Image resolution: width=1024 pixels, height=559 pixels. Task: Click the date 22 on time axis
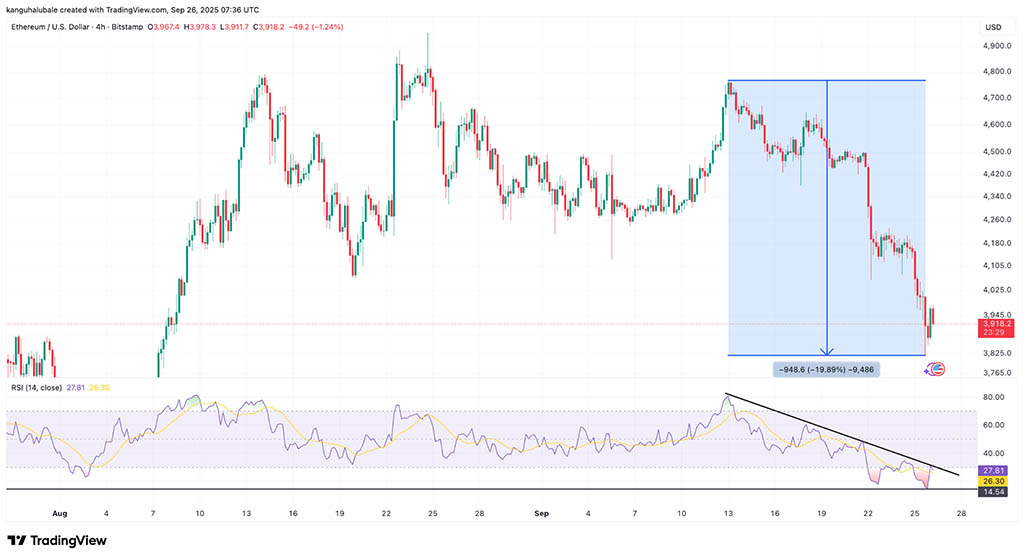(x=868, y=512)
